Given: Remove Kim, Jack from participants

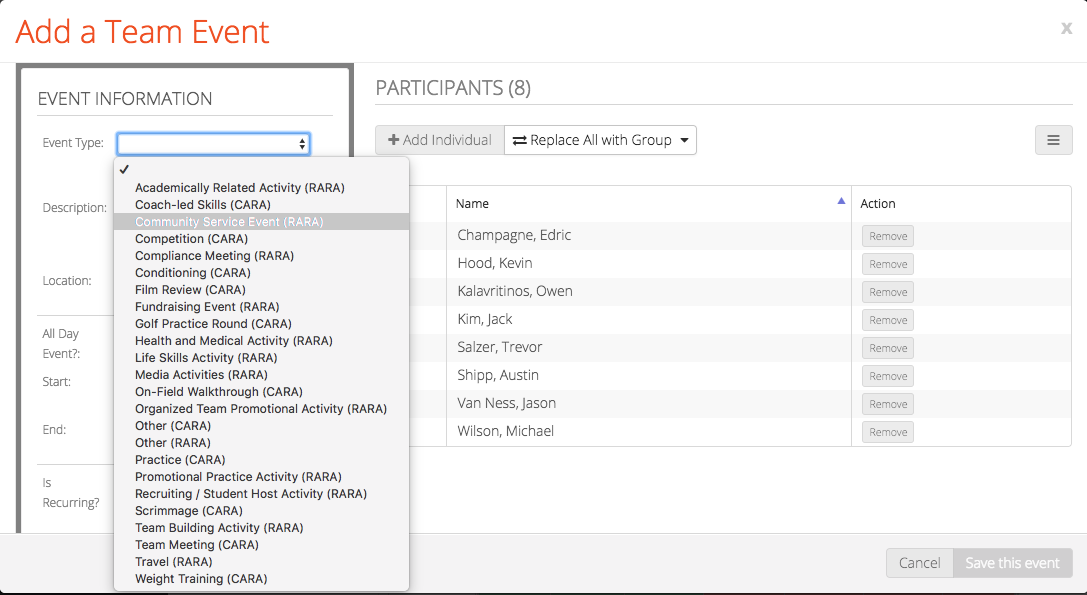Looking at the screenshot, I should [x=888, y=320].
